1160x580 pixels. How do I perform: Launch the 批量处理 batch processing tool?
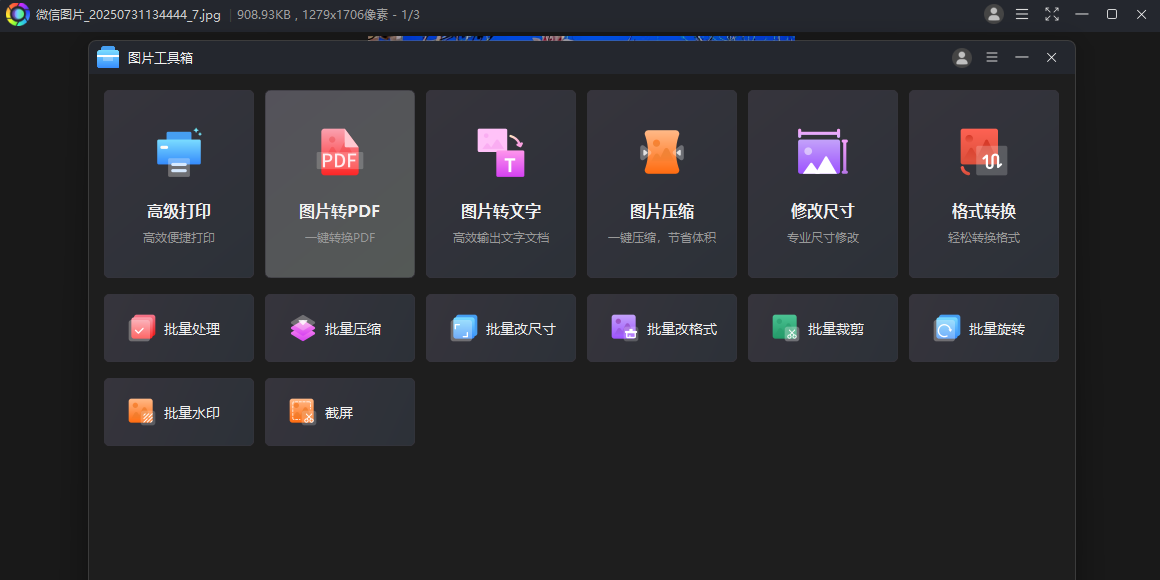pos(178,328)
